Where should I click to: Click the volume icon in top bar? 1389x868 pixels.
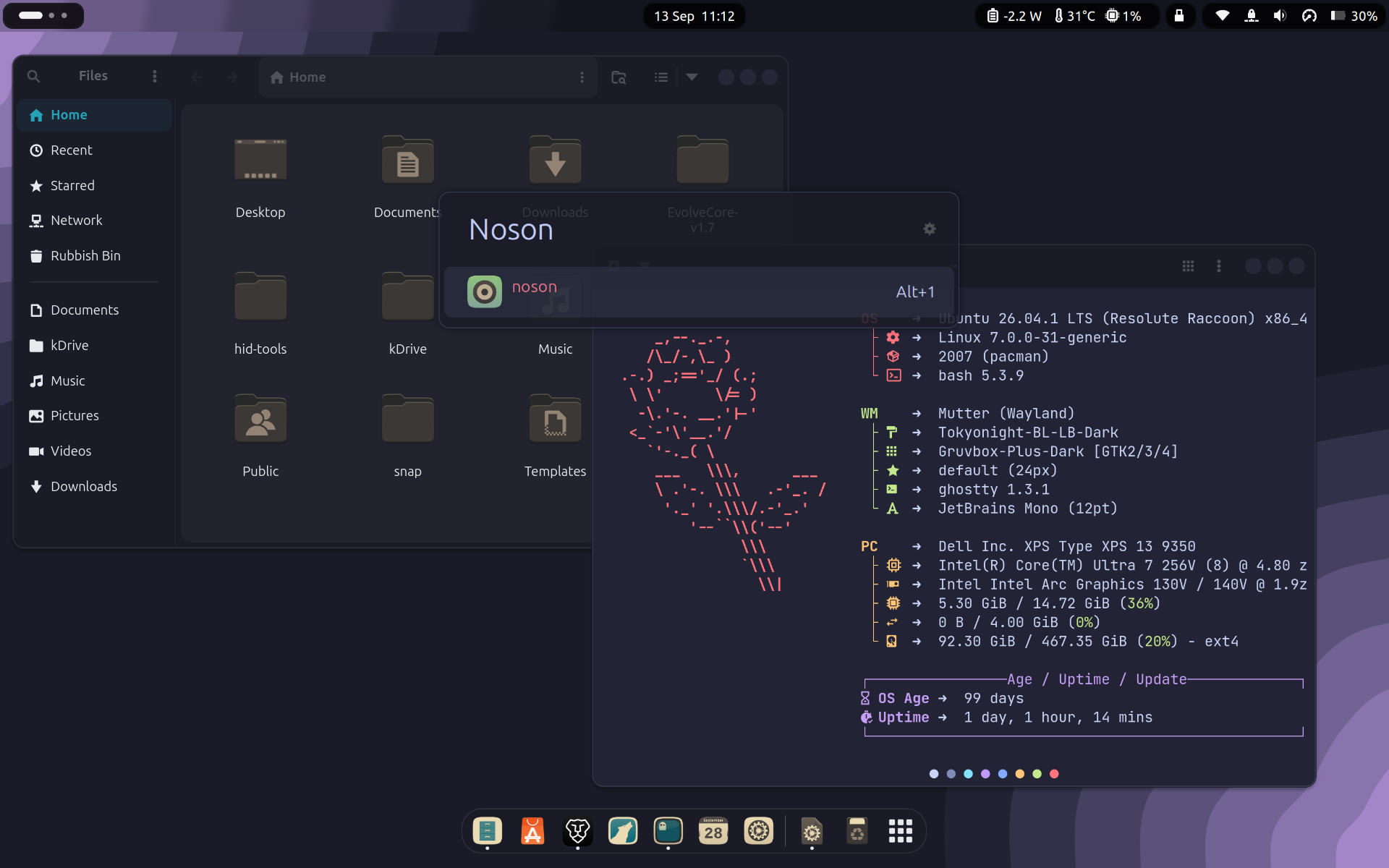[x=1280, y=16]
